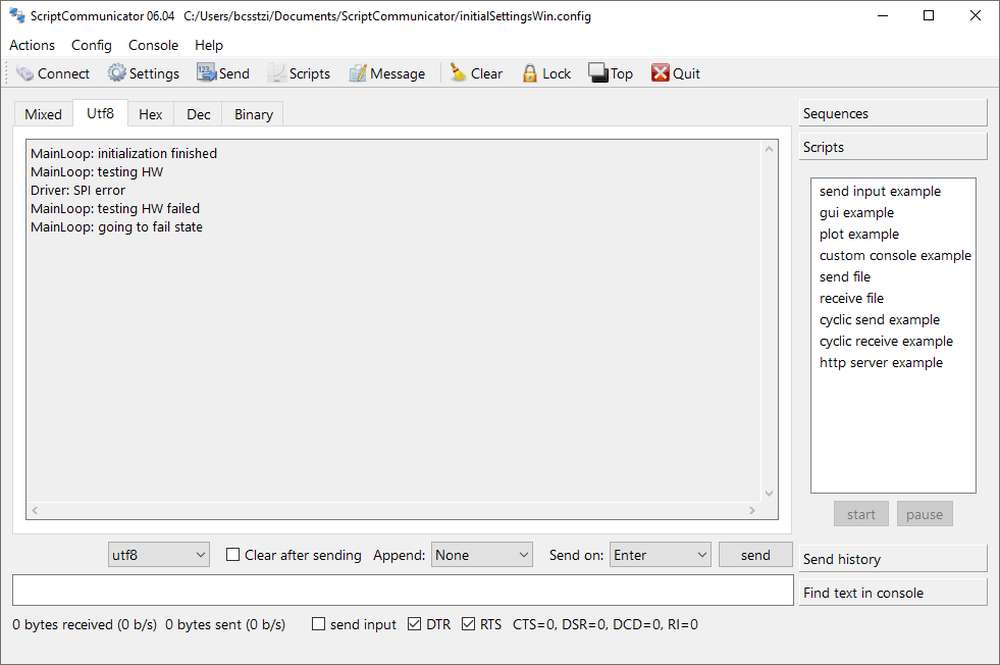Switch to the Hex tab
This screenshot has height=665, width=1000.
(151, 115)
